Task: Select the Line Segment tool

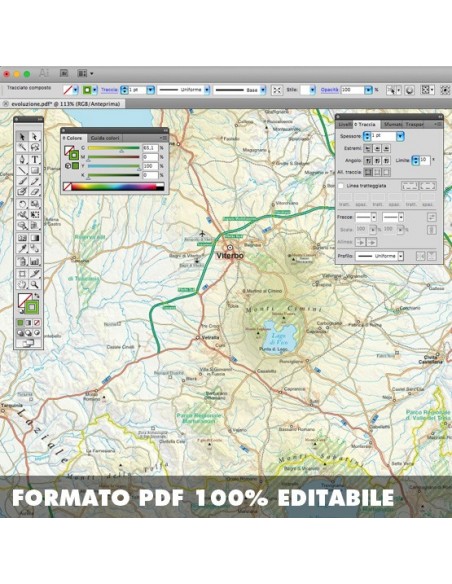Action: pos(22,171)
